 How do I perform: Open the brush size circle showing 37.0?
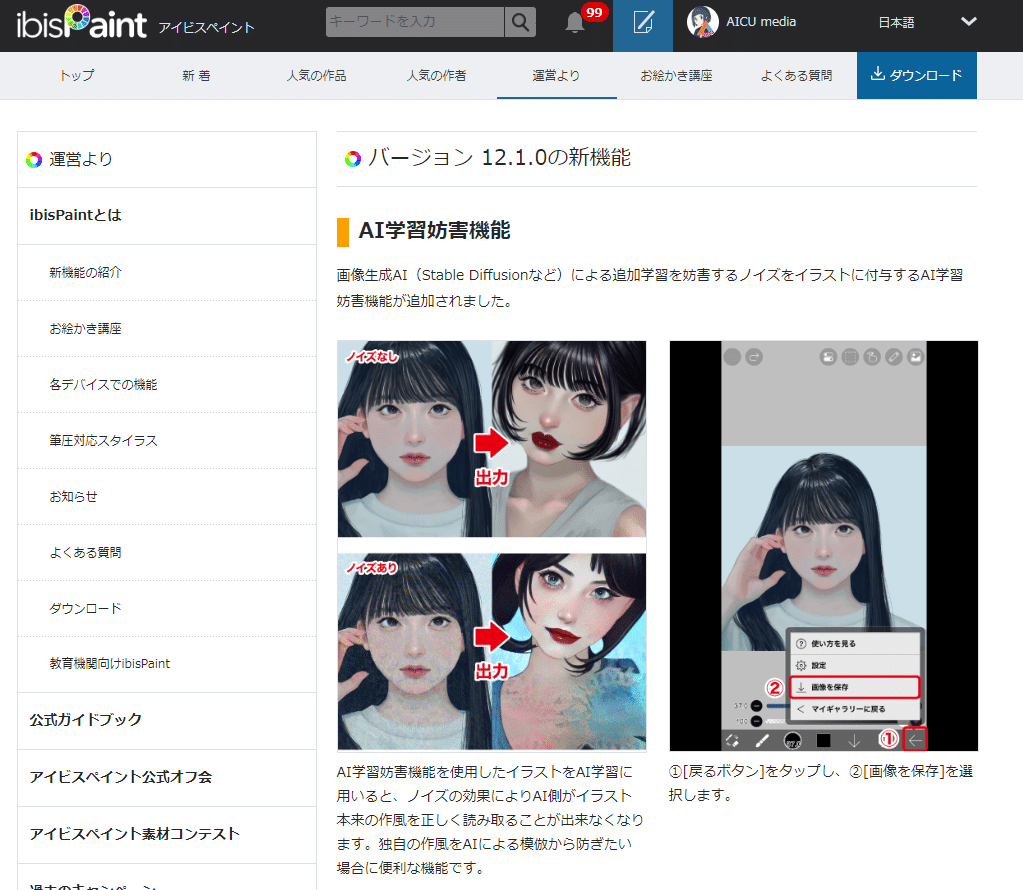[794, 740]
